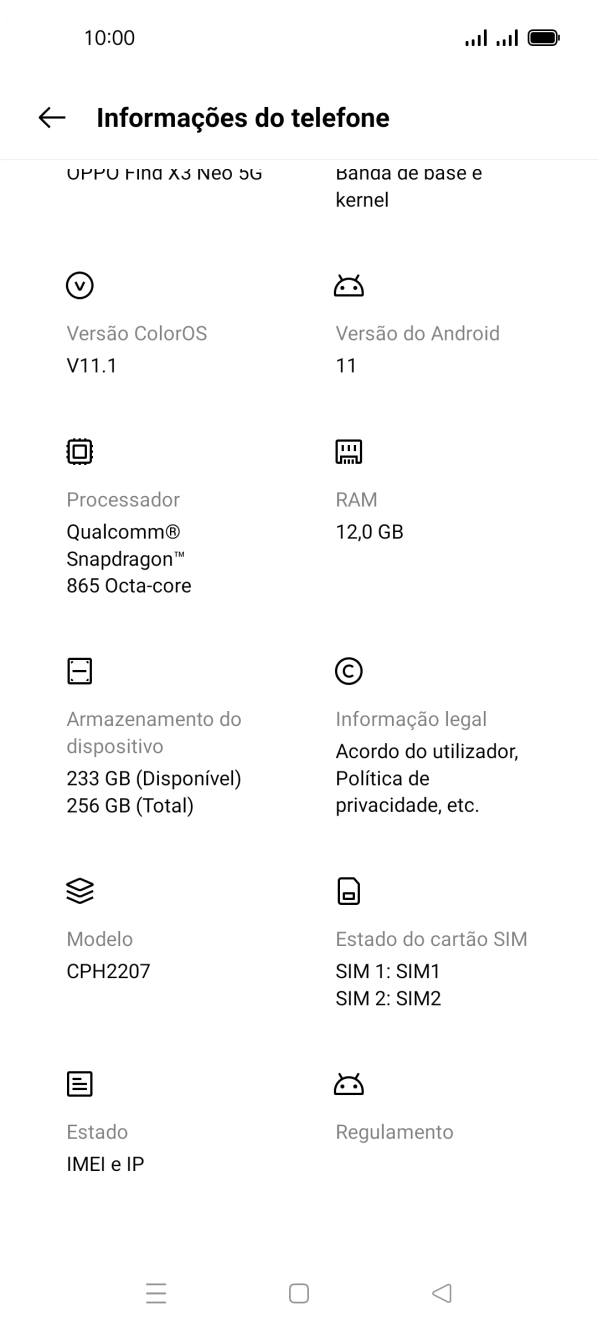Click the Processador chip icon
This screenshot has height=1330, width=598.
point(79,451)
